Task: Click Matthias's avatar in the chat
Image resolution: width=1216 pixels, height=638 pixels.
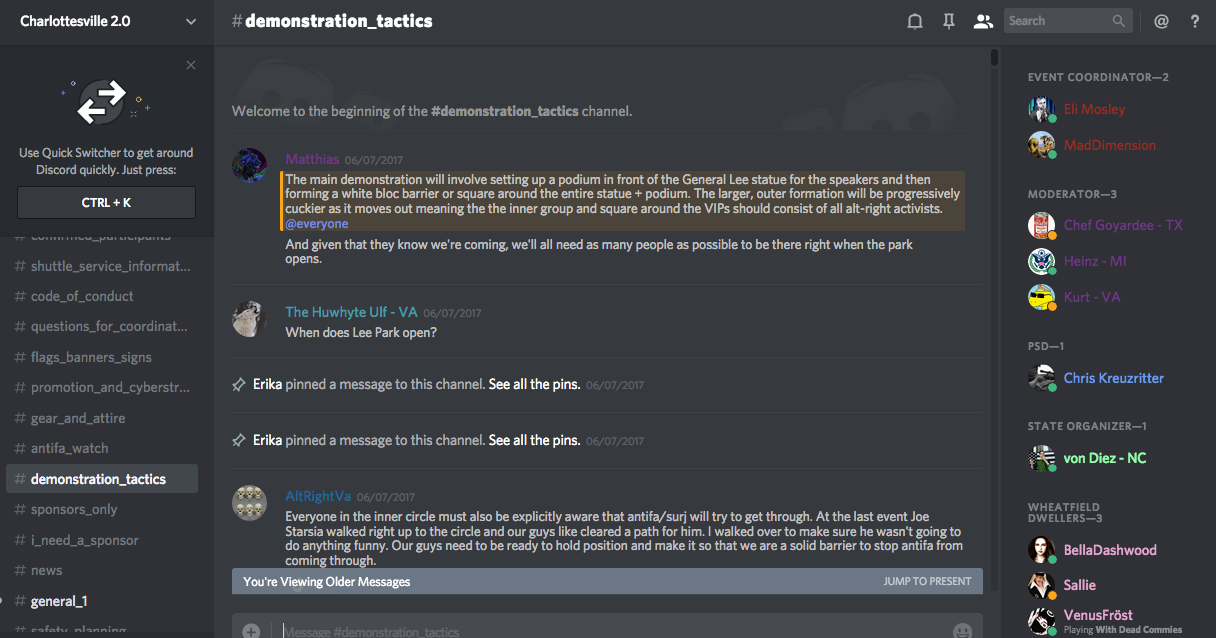Action: 249,165
